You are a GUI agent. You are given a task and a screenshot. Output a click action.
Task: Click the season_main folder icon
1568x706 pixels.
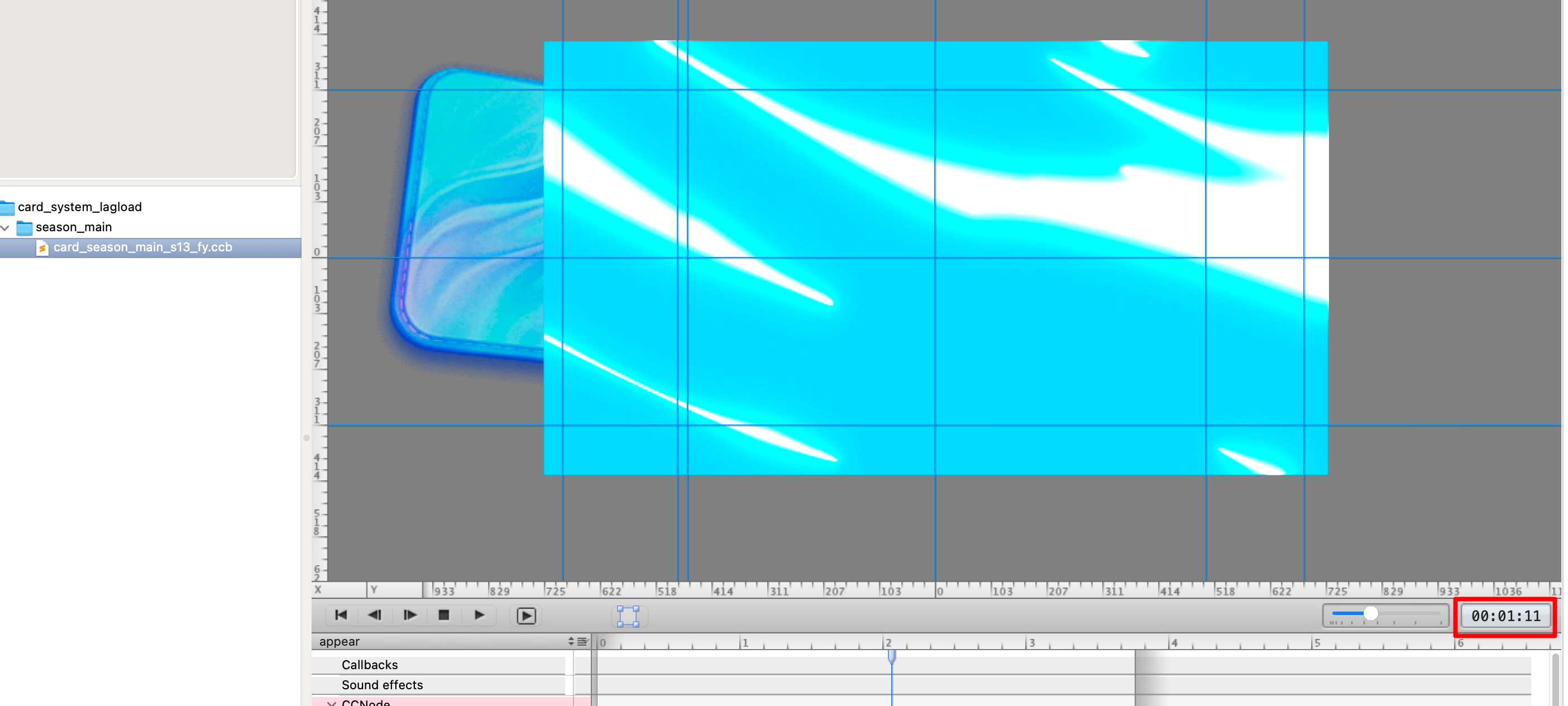[25, 228]
